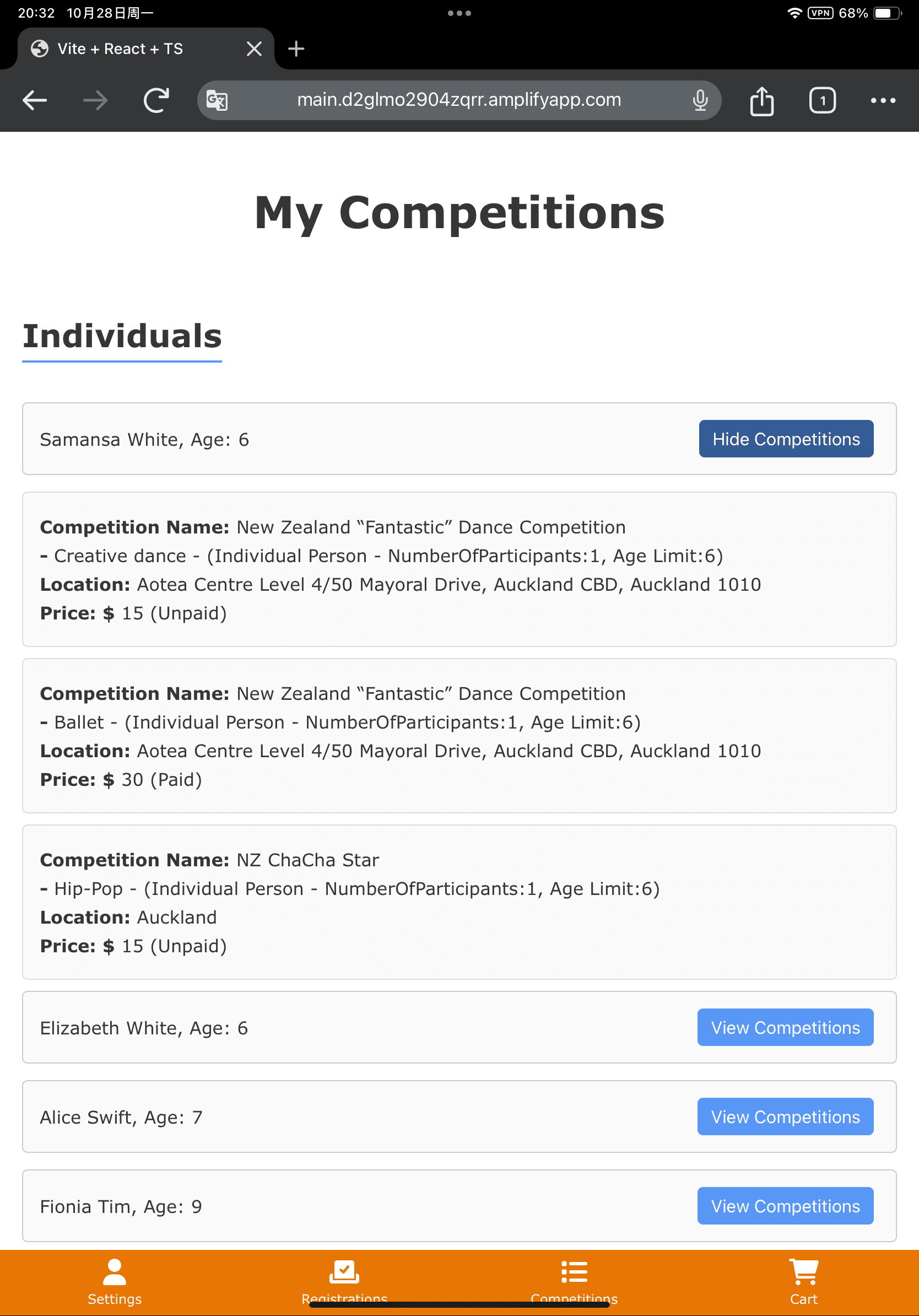Screen dimensions: 919x1316
Task: Hide competitions for Samansa White
Action: [786, 439]
